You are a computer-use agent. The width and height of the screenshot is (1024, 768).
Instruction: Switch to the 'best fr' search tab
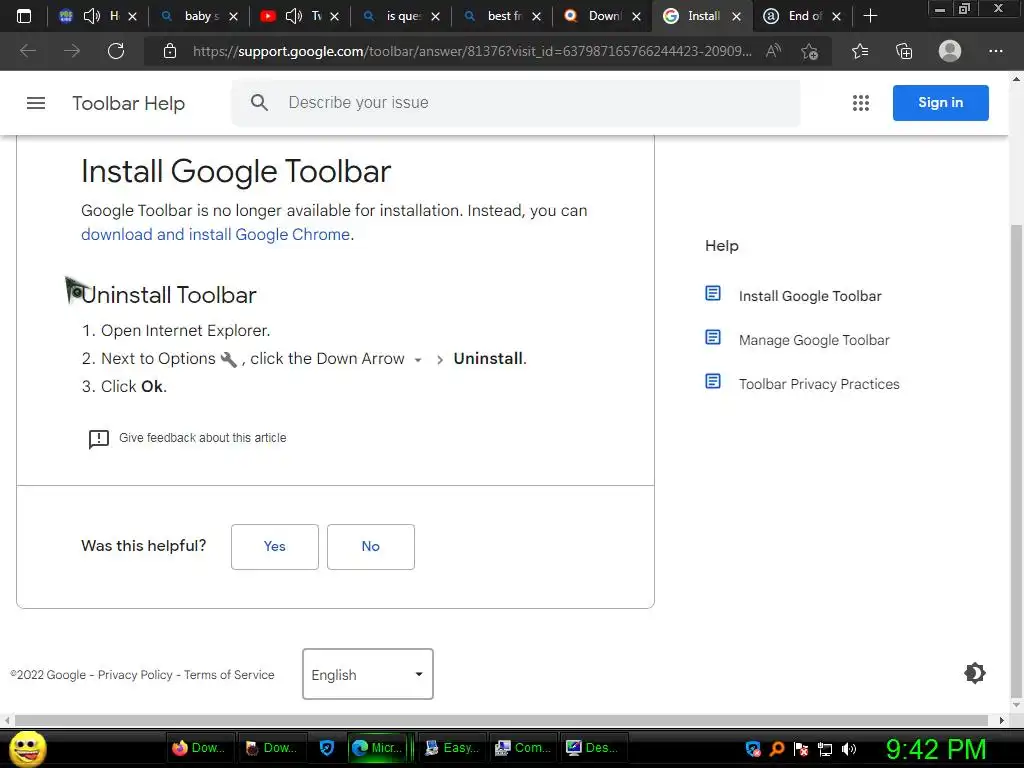(502, 16)
